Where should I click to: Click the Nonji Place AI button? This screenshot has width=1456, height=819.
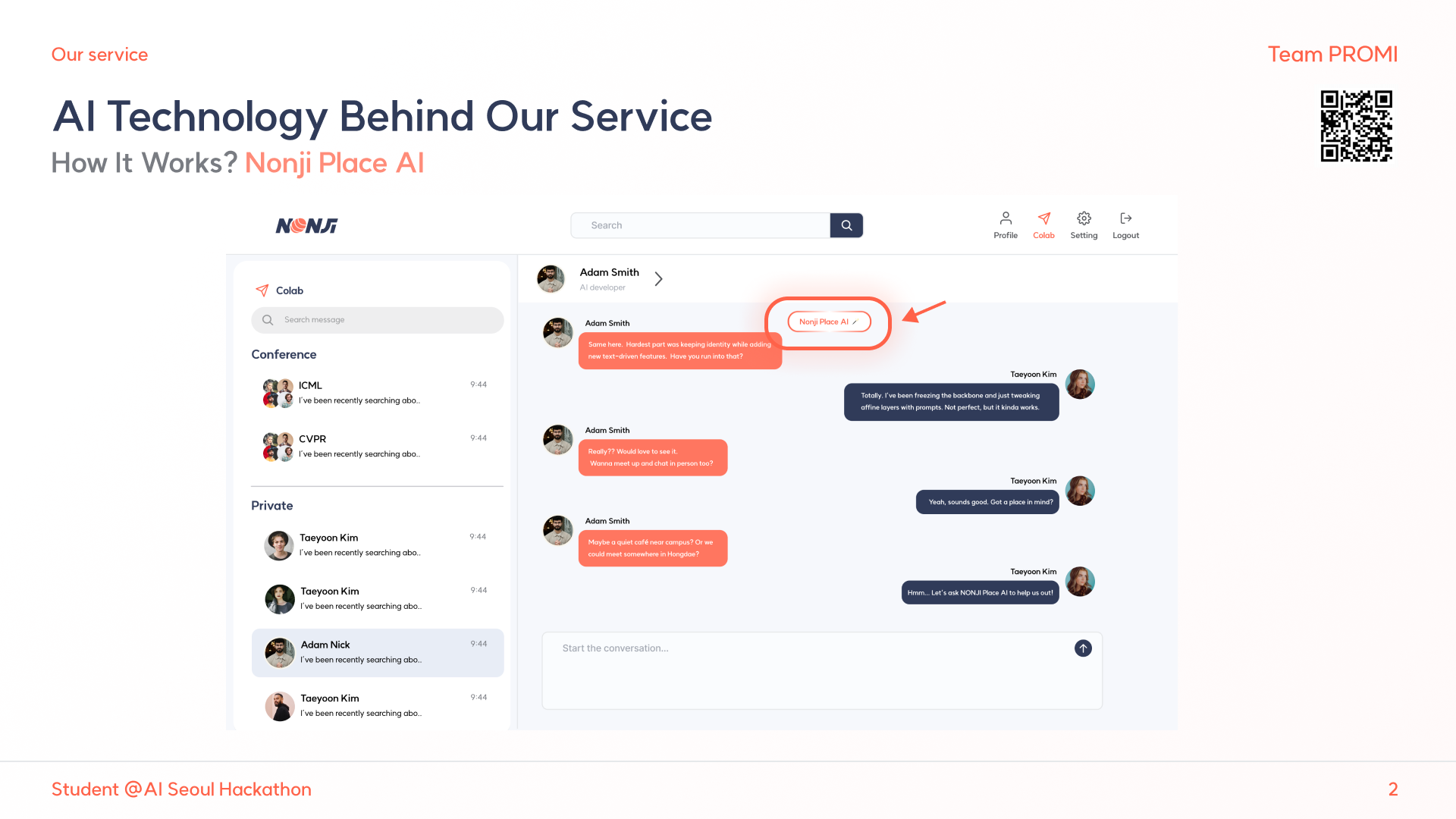pos(829,322)
